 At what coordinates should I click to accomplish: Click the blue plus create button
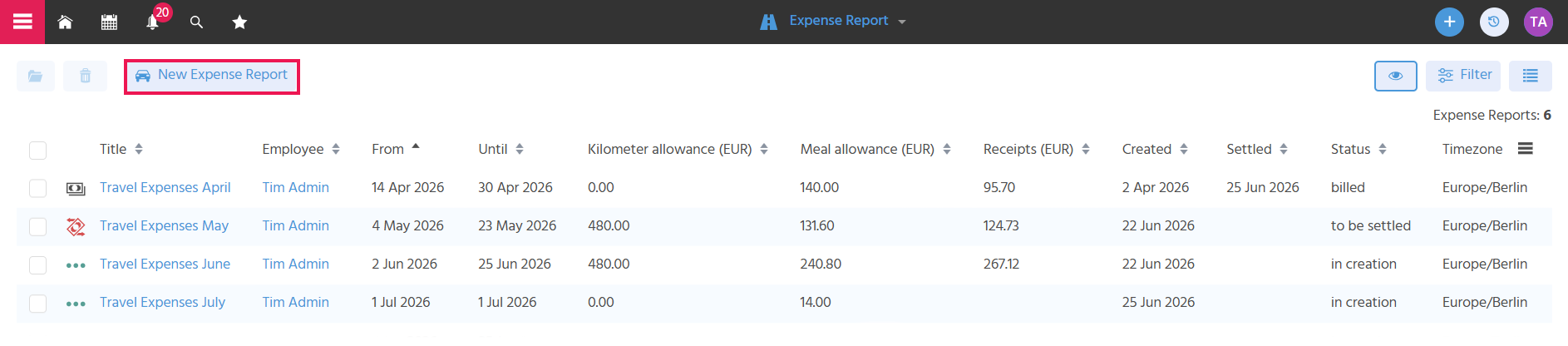[x=1449, y=22]
